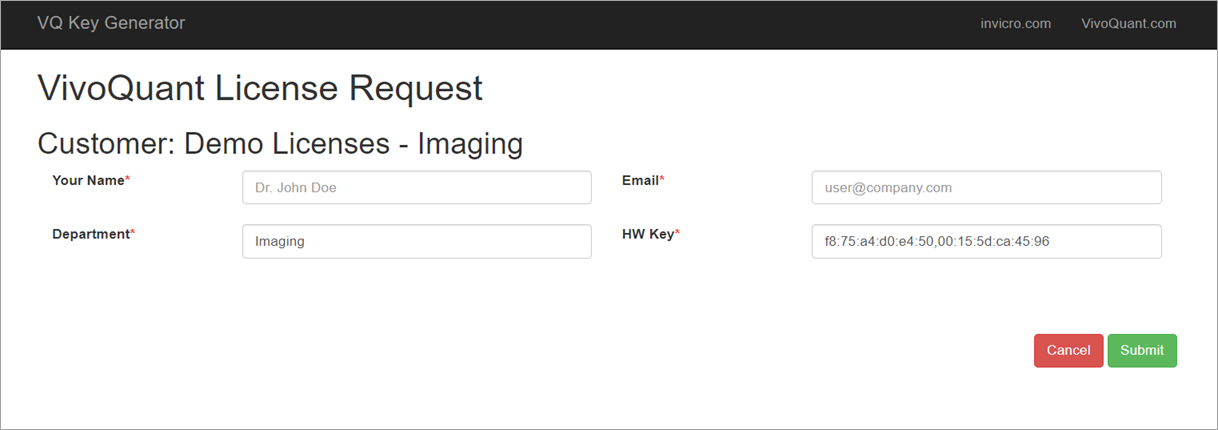
Task: Click the red asterisk beside Your Name
Action: [128, 180]
